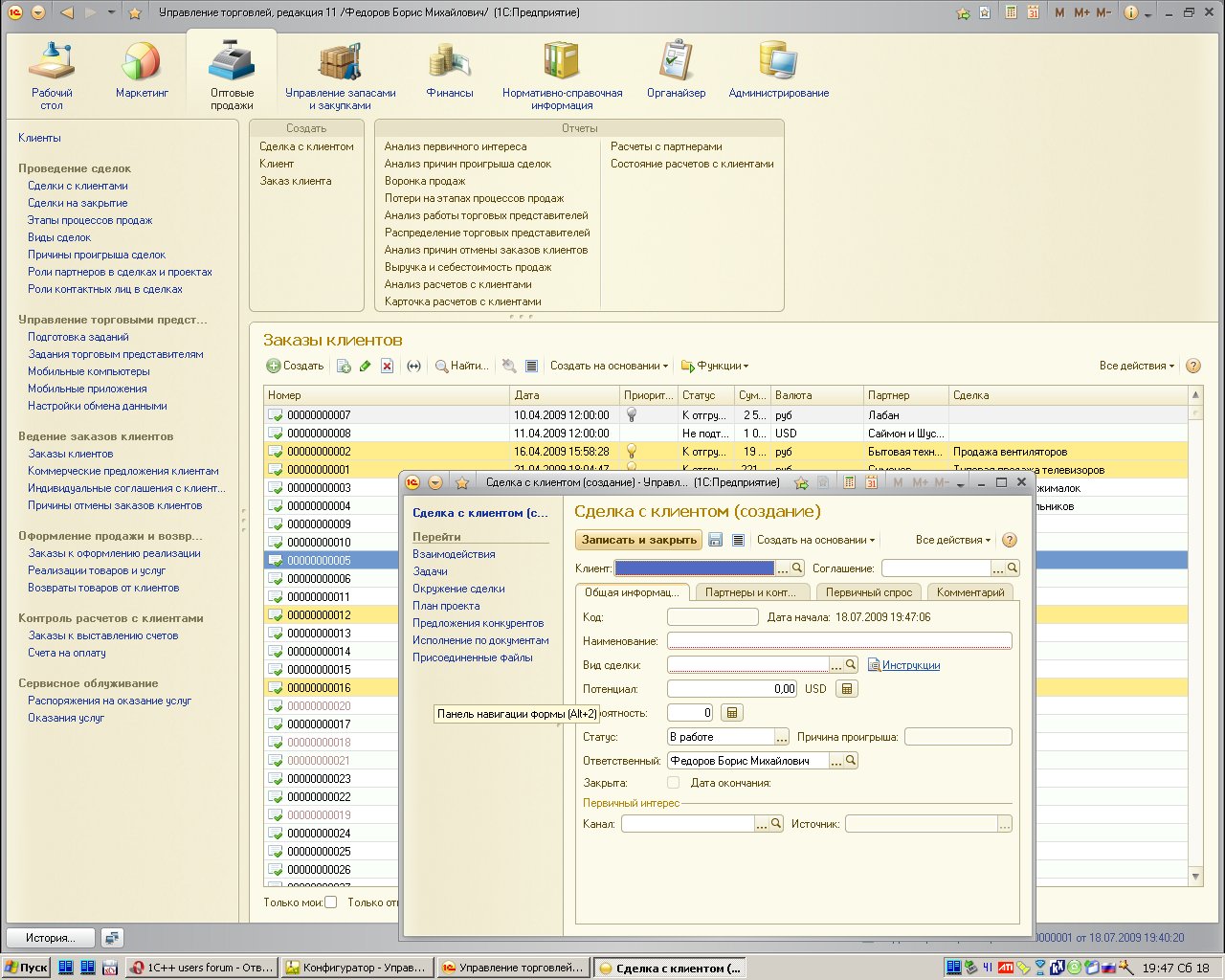Expand Создать на основании in orders toolbar

click(x=609, y=366)
